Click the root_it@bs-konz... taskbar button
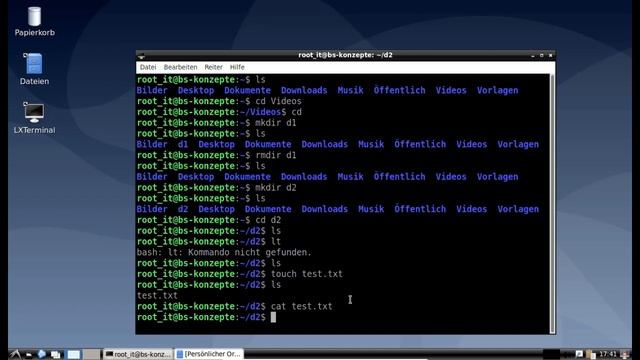The width and height of the screenshot is (640, 360). point(138,354)
